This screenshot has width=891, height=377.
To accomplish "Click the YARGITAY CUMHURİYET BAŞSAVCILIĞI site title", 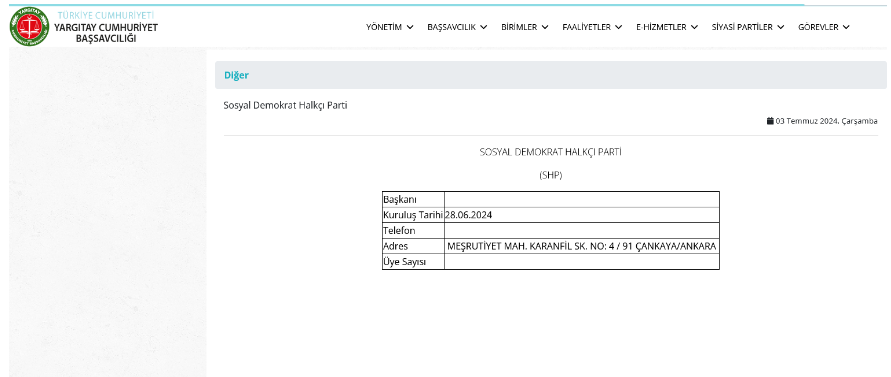I will pos(106,33).
